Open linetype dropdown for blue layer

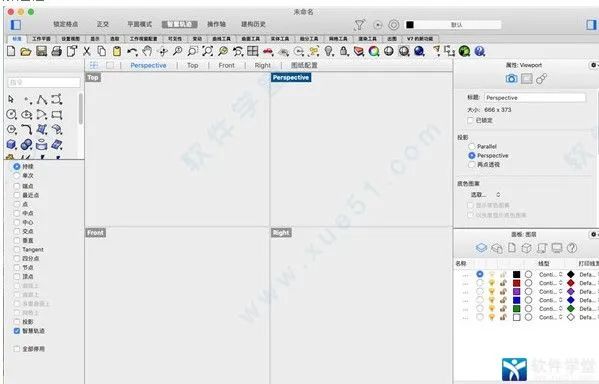(x=550, y=300)
